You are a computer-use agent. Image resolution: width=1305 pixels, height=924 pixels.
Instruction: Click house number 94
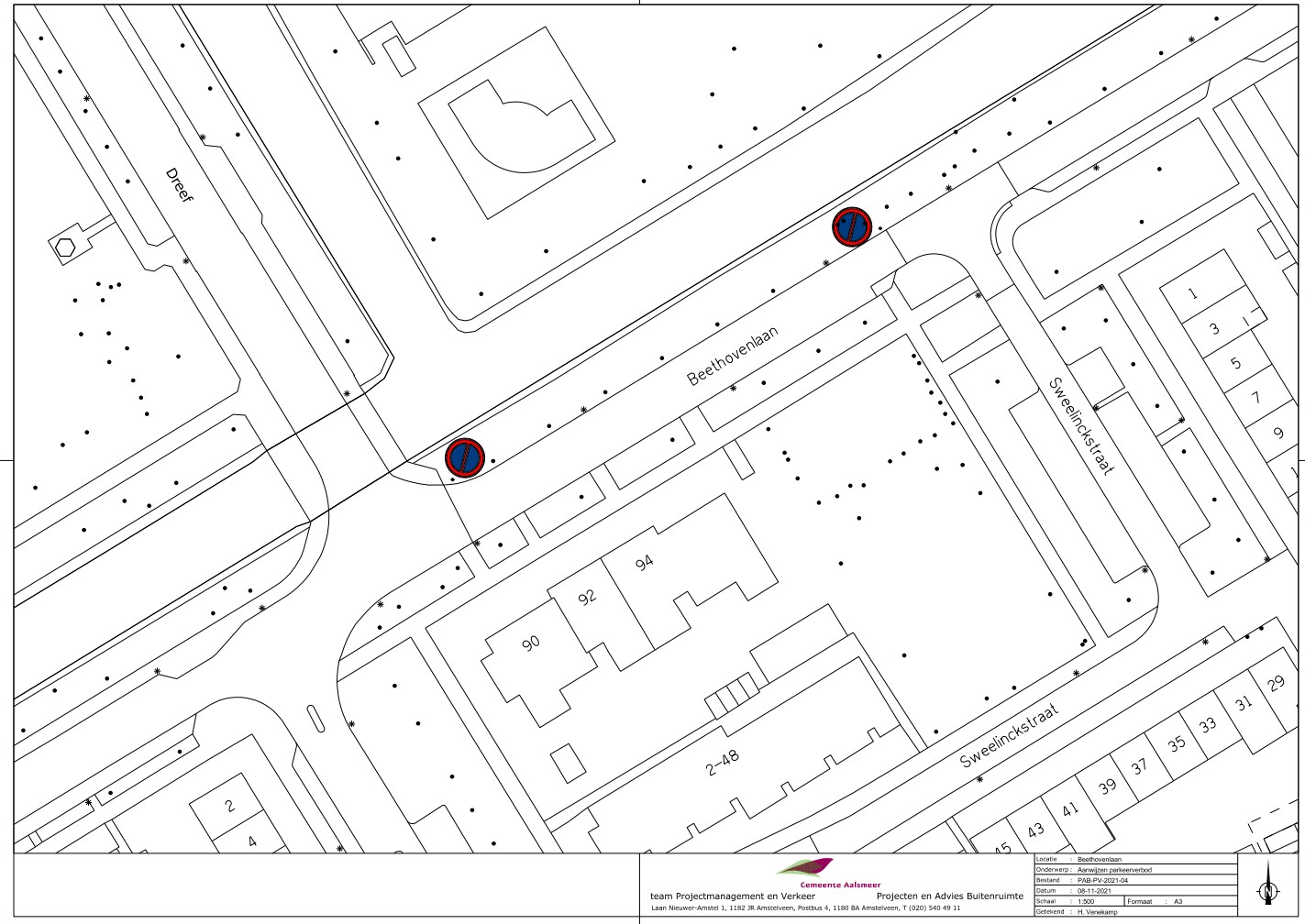645,564
